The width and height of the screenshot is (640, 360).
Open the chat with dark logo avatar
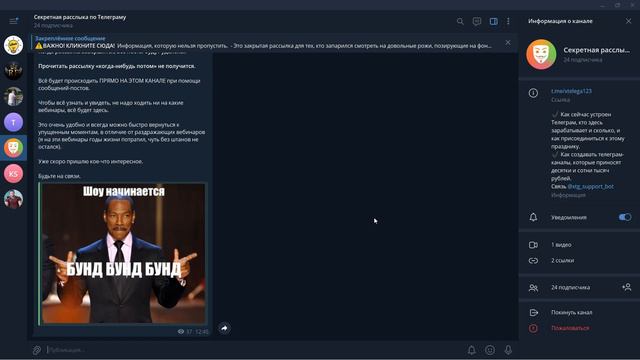[13, 71]
